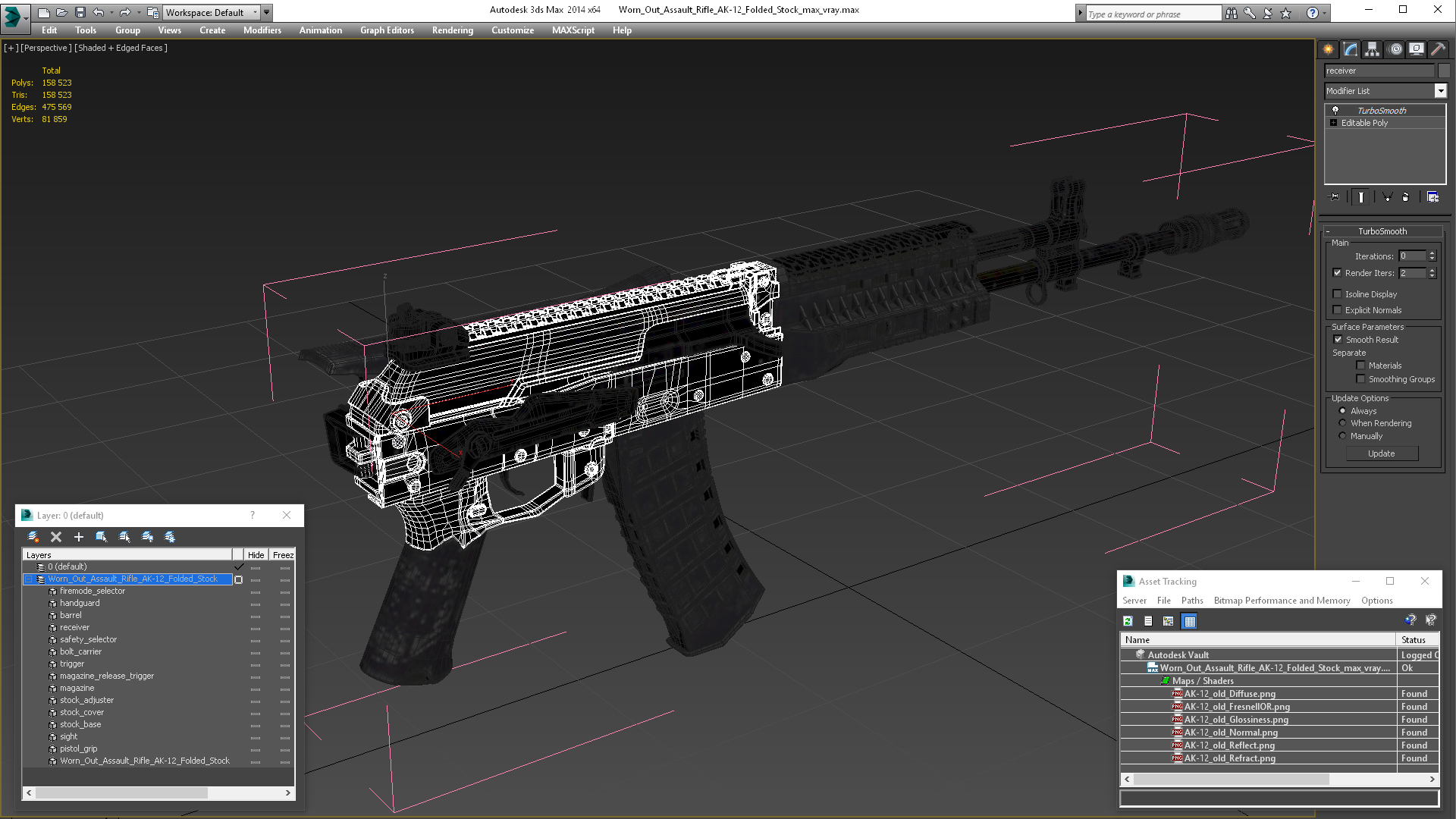The image size is (1456, 819).
Task: Click viewport Perspective label
Action: (46, 48)
